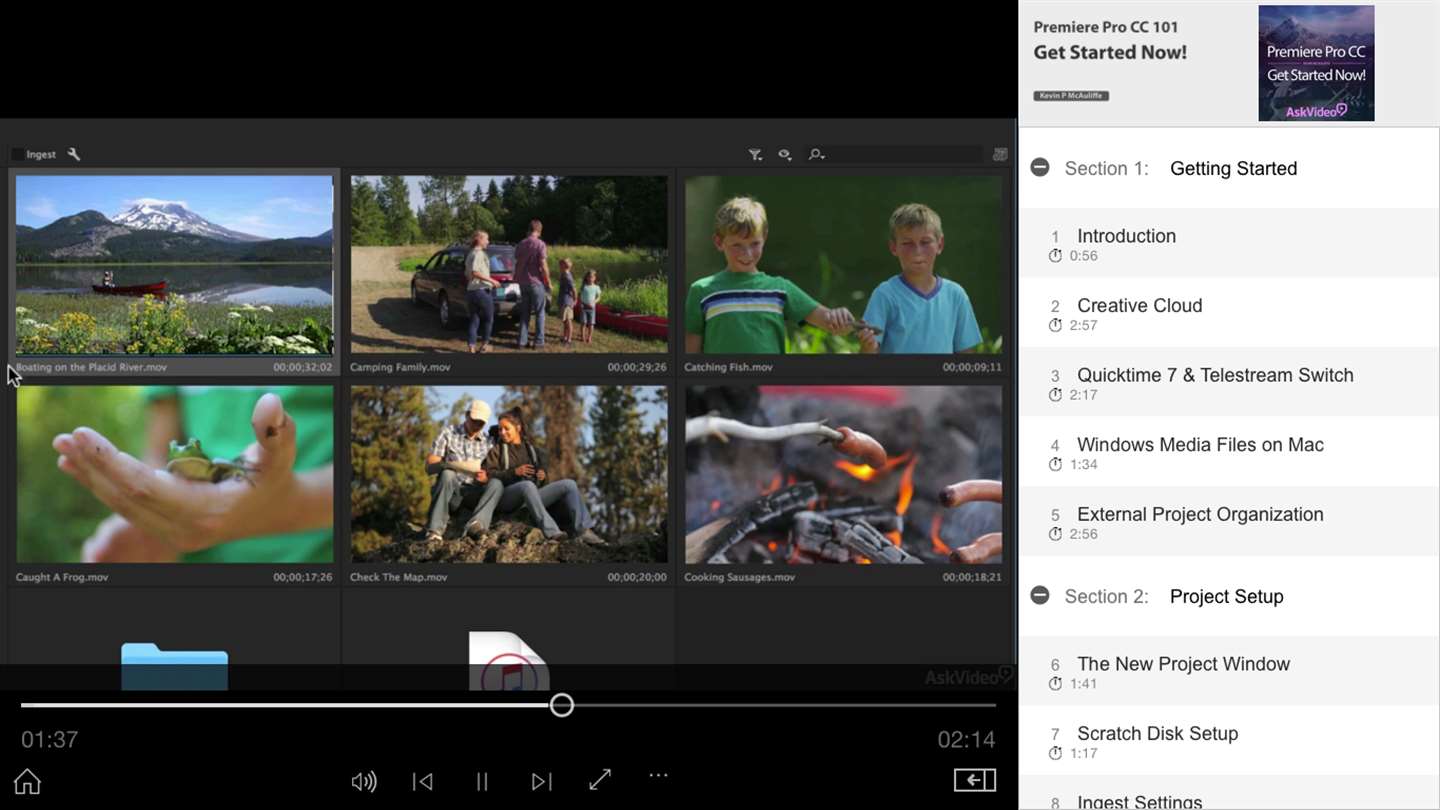Image resolution: width=1440 pixels, height=810 pixels.
Task: Click the Kevin P McAuliffe author tag
Action: tap(1071, 96)
